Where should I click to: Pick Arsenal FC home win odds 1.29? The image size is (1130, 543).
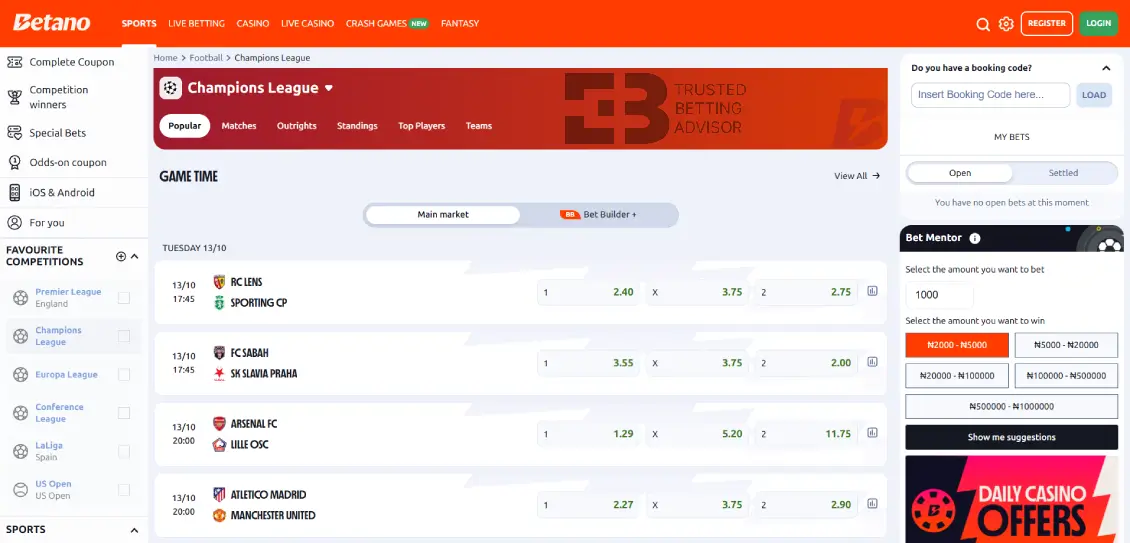tap(588, 433)
